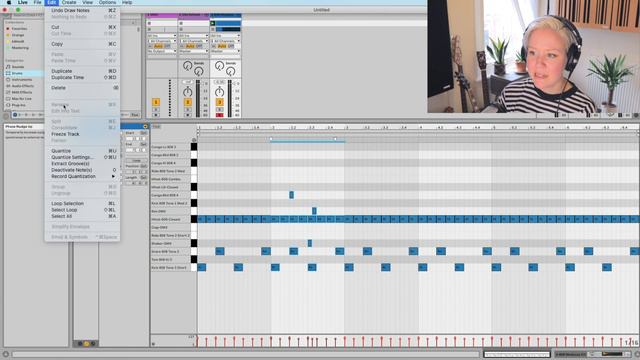This screenshot has height=360, width=640.
Task: Toggle track 1 activator button
Action: coord(156,102)
